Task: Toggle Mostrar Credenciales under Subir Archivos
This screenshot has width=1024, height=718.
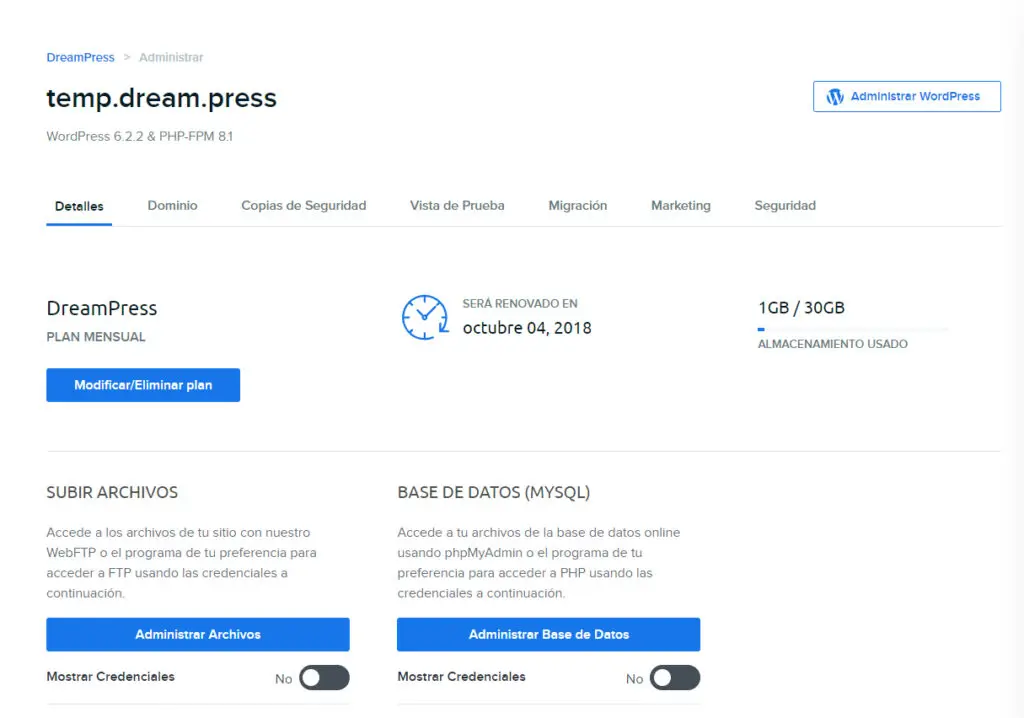Action: pyautogui.click(x=325, y=677)
